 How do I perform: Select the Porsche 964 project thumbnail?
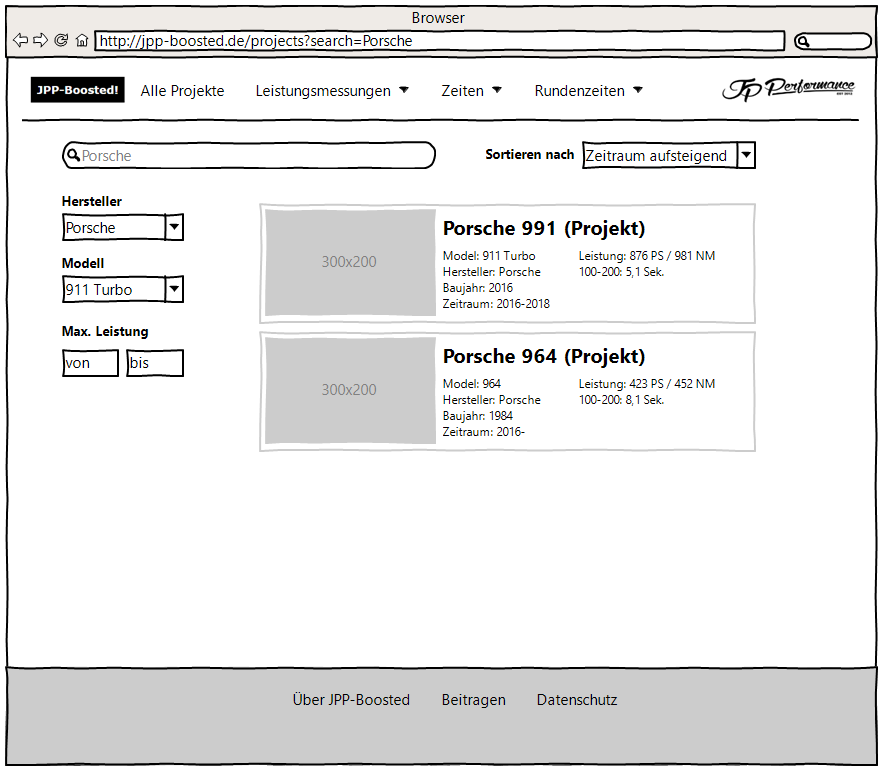[349, 390]
